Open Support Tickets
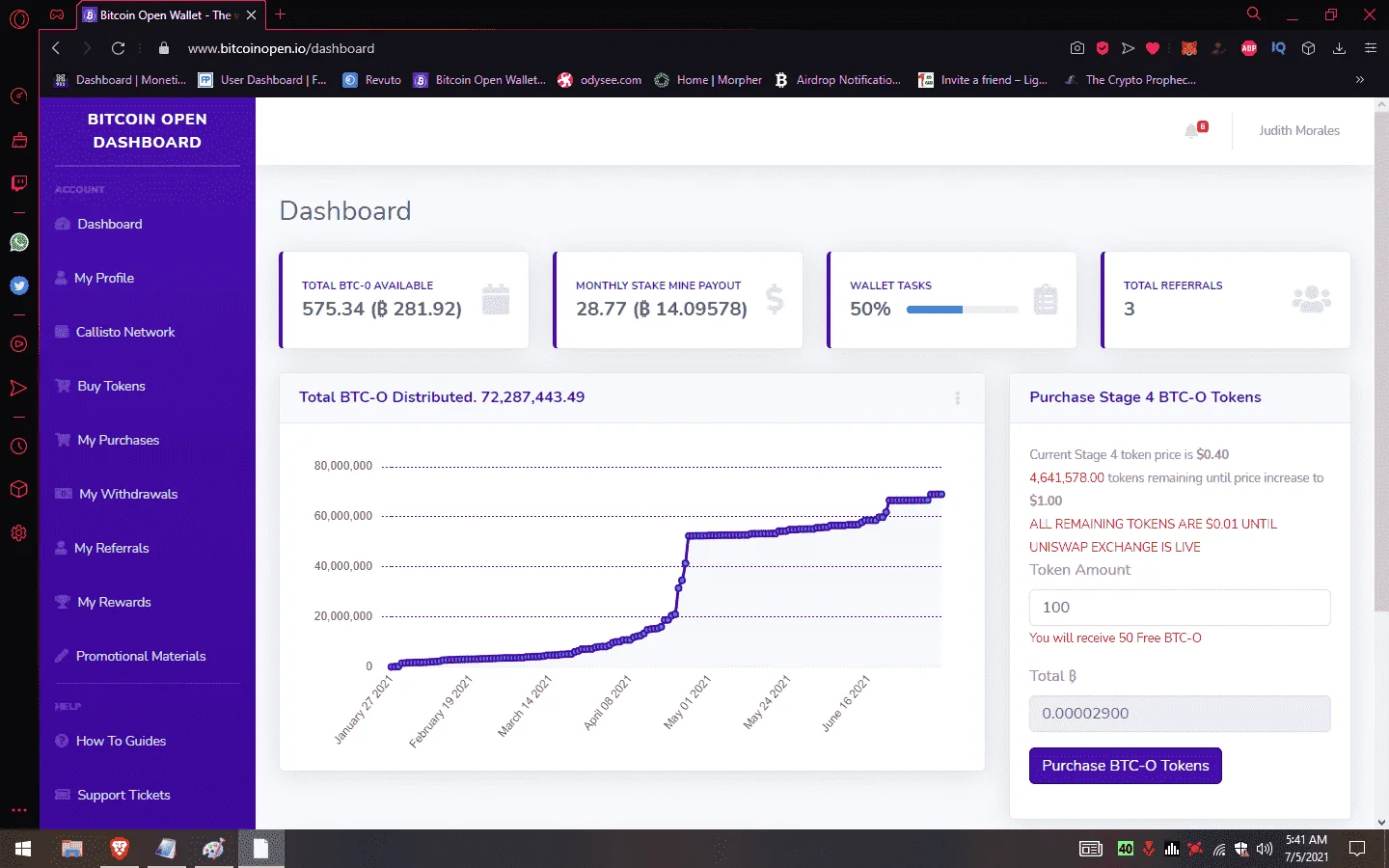Viewport: 1389px width, 868px height. tap(123, 795)
